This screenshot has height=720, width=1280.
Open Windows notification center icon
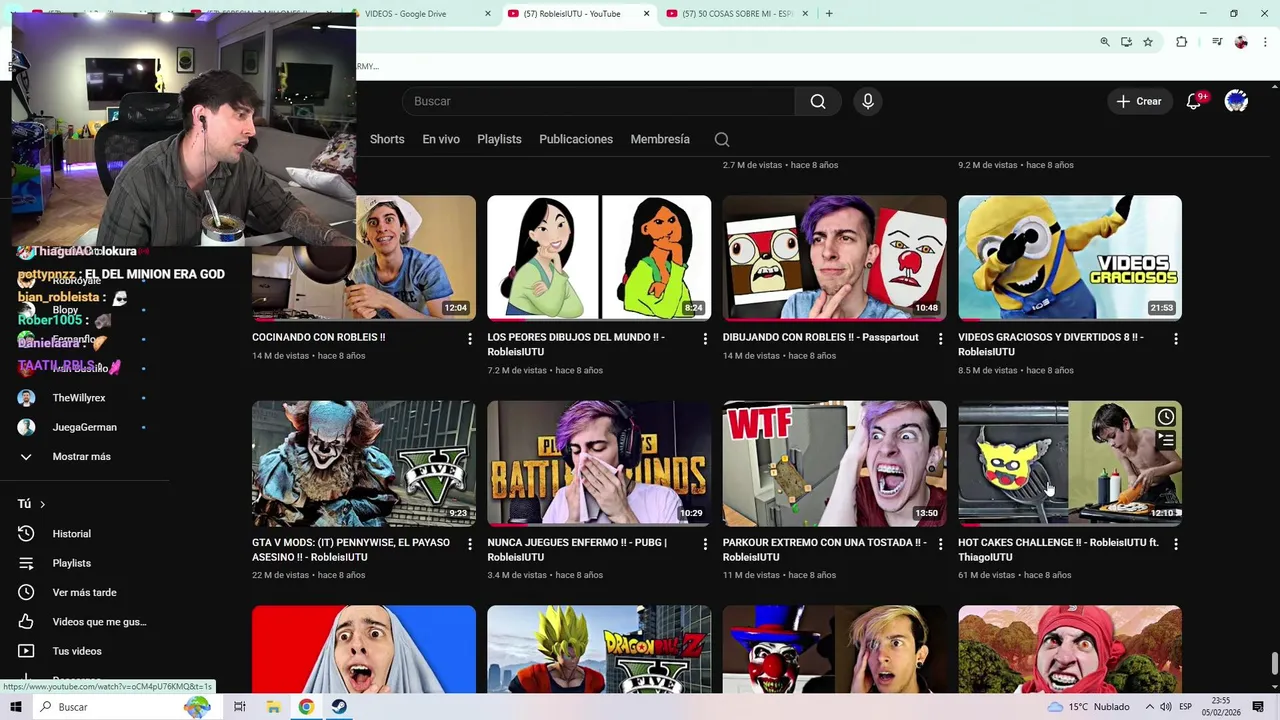click(1258, 707)
